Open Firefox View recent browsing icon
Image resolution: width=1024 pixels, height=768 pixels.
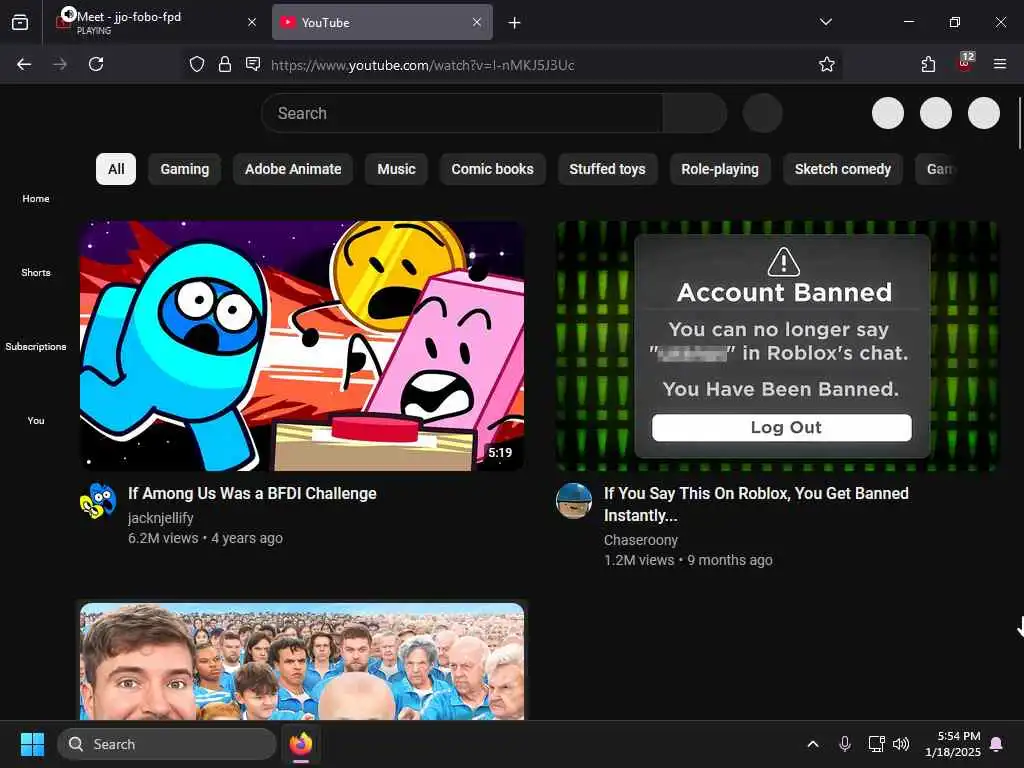click(20, 23)
